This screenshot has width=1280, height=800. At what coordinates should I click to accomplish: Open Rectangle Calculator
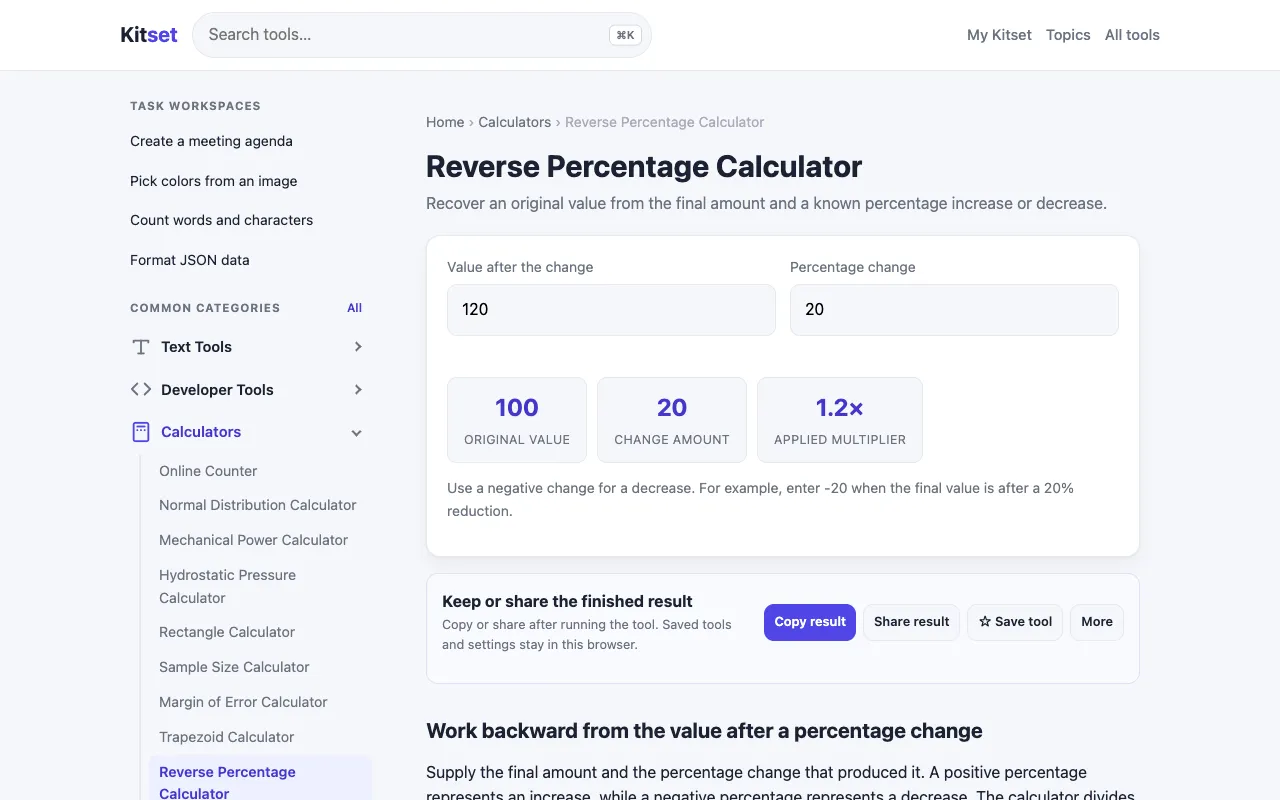227,632
